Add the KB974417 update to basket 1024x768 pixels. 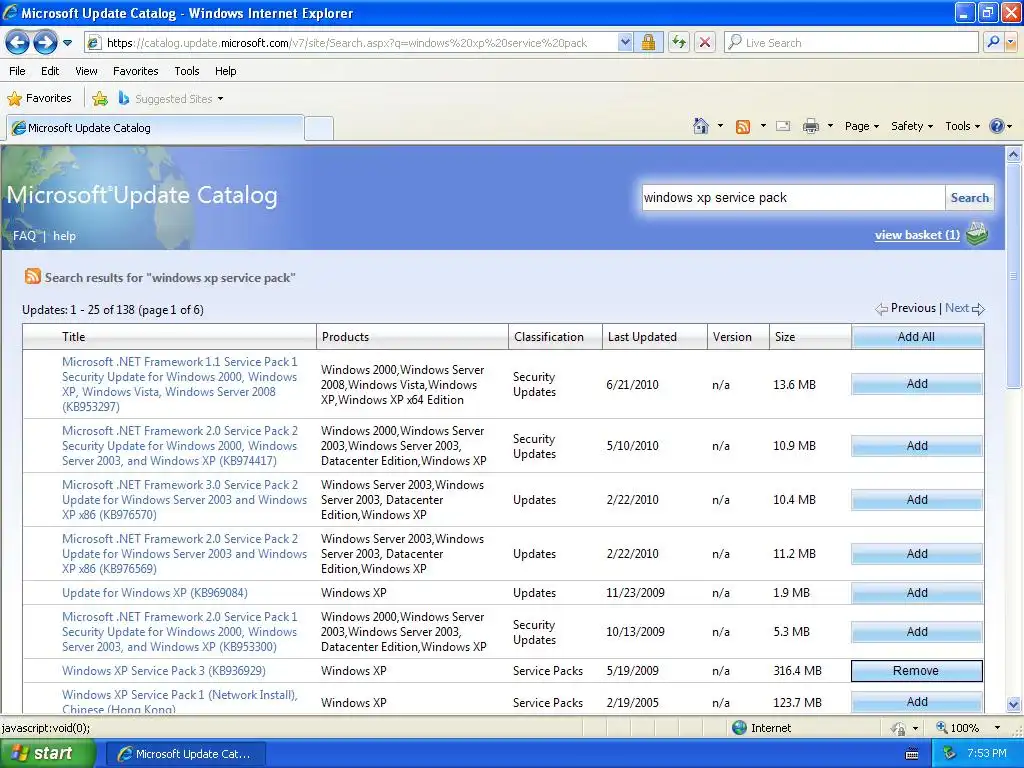click(917, 445)
